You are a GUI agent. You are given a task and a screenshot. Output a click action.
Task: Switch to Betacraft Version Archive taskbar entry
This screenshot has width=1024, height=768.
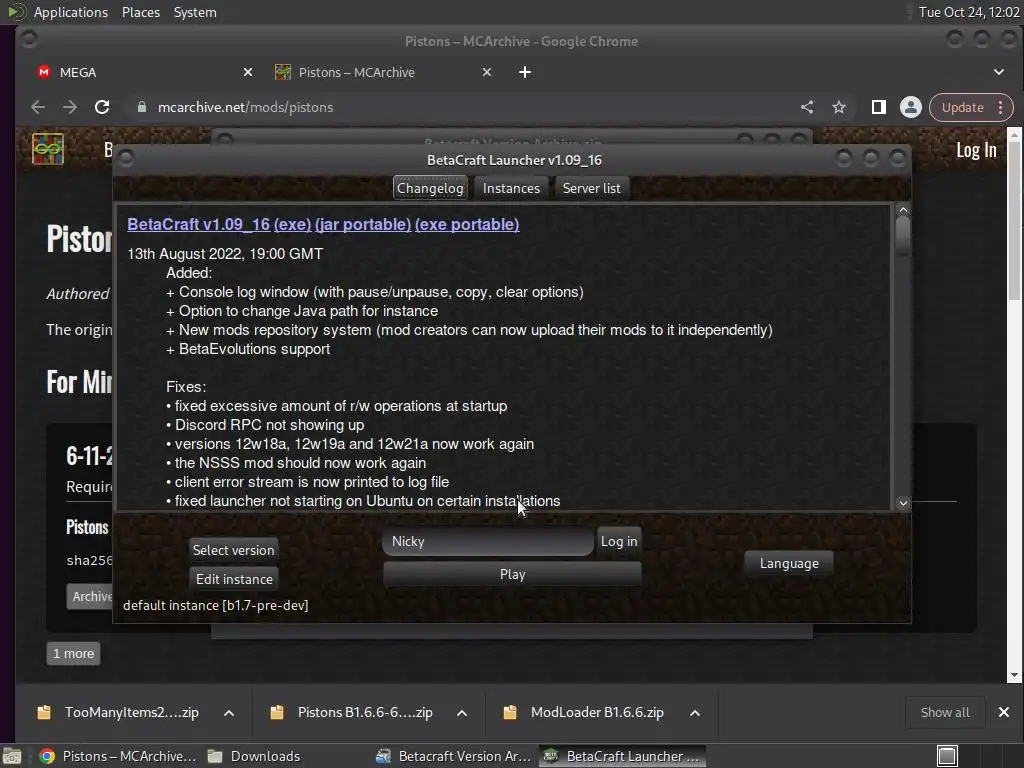(455, 756)
